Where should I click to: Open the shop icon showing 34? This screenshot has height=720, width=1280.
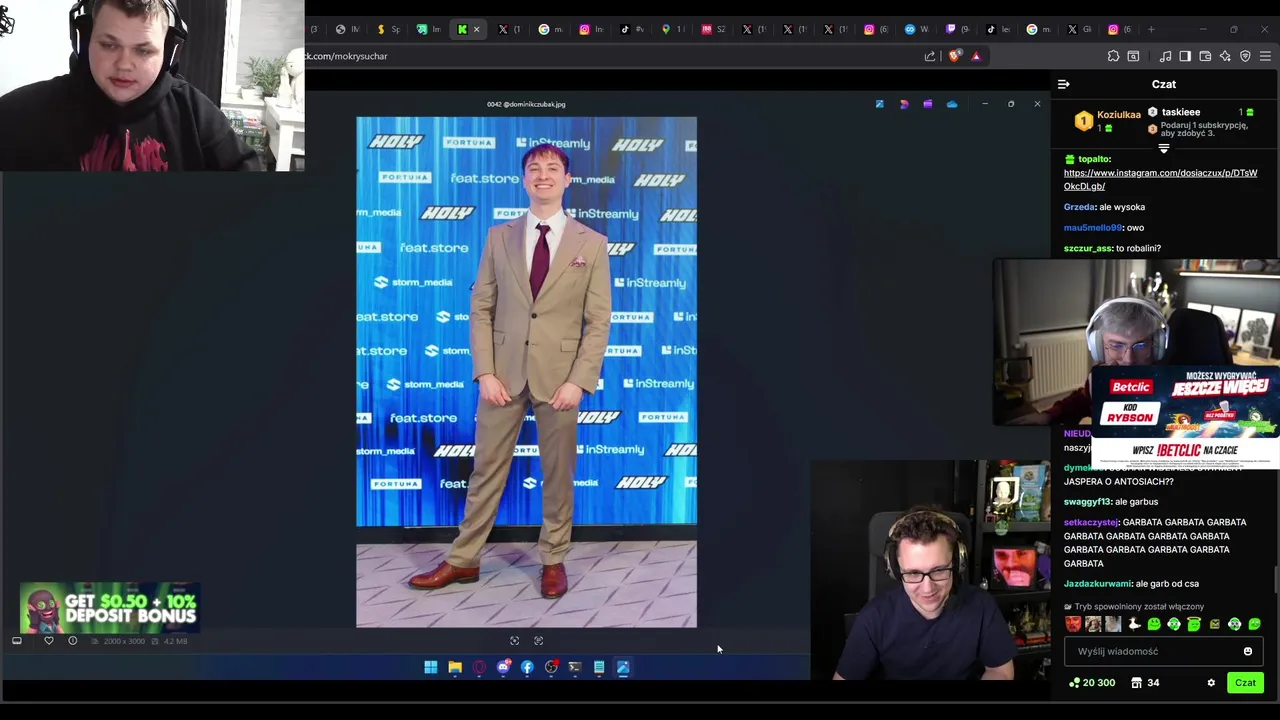click(1145, 683)
